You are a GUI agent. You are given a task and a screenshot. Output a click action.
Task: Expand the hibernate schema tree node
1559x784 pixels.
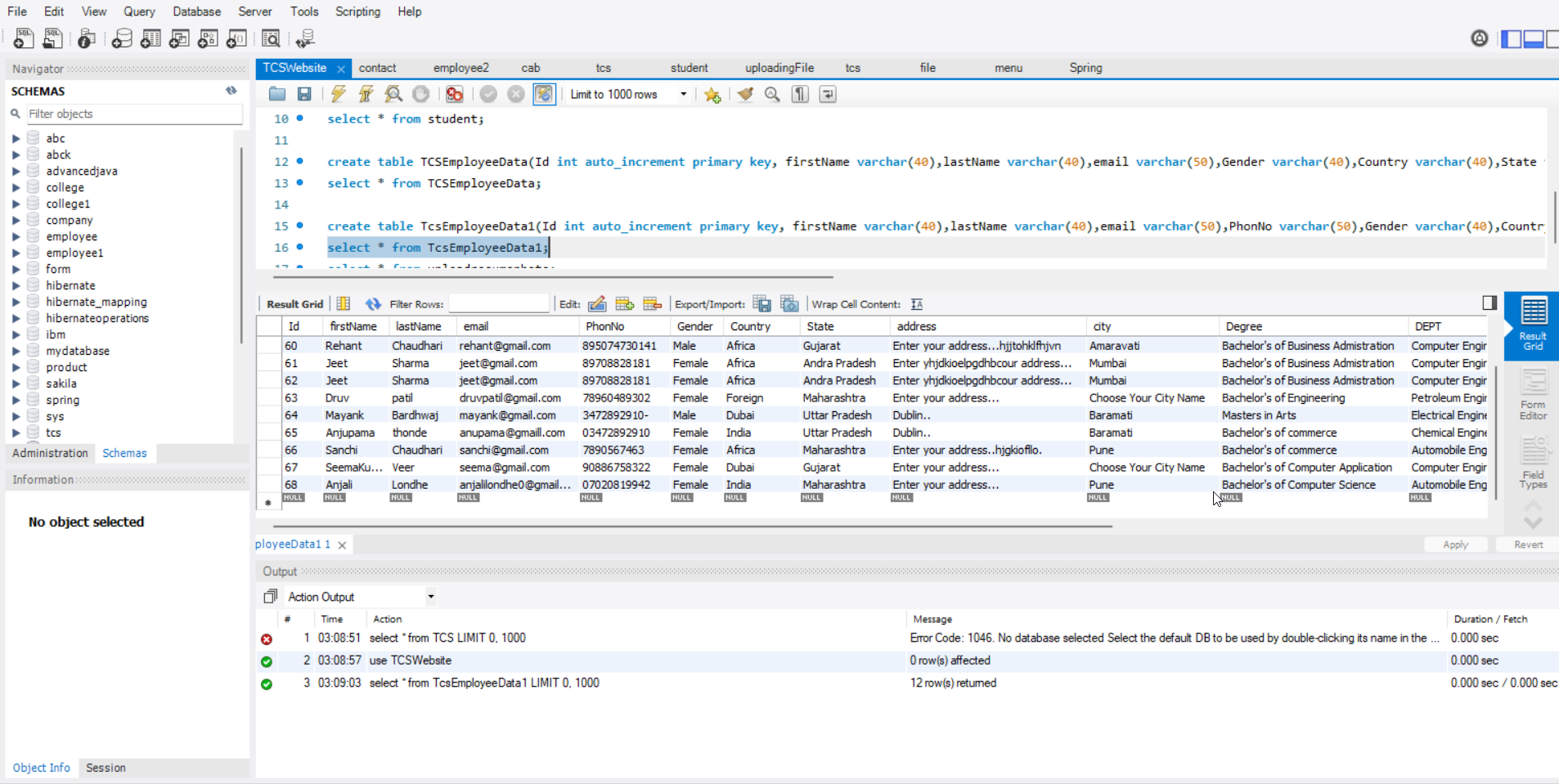coord(16,285)
